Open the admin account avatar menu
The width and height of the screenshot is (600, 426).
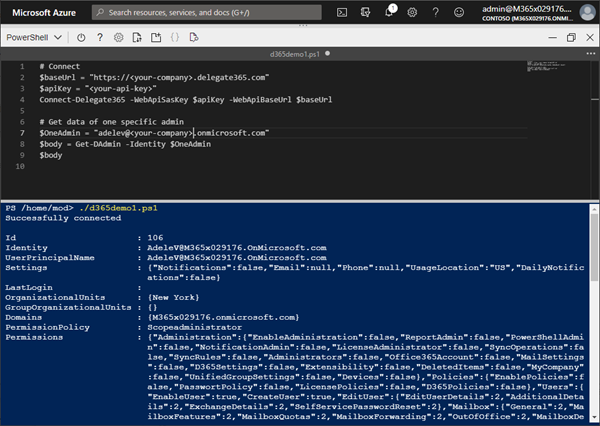[587, 12]
